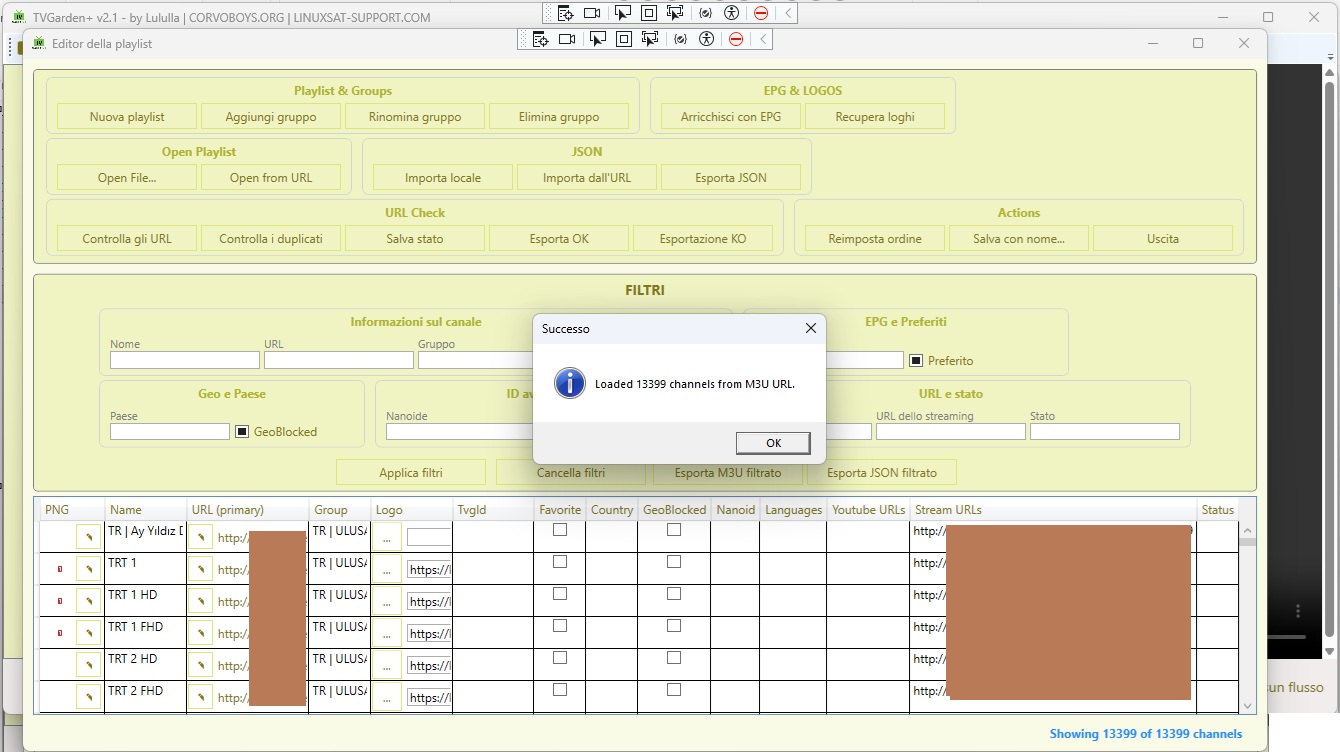This screenshot has height=752, width=1340.
Task: Click red no-entry icon in Editor della playlist toolbar
Action: pos(736,39)
